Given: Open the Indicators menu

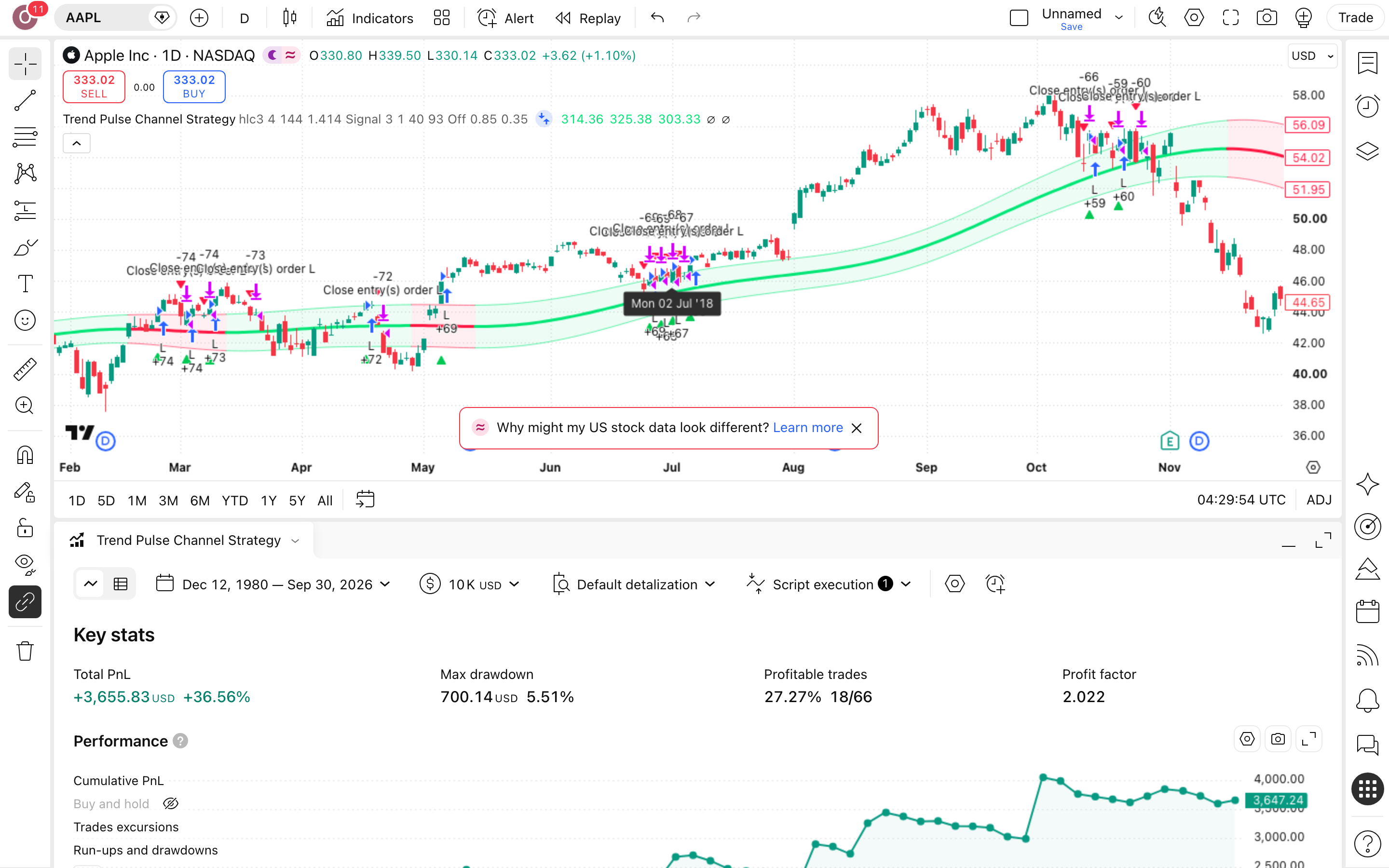Looking at the screenshot, I should pyautogui.click(x=369, y=18).
